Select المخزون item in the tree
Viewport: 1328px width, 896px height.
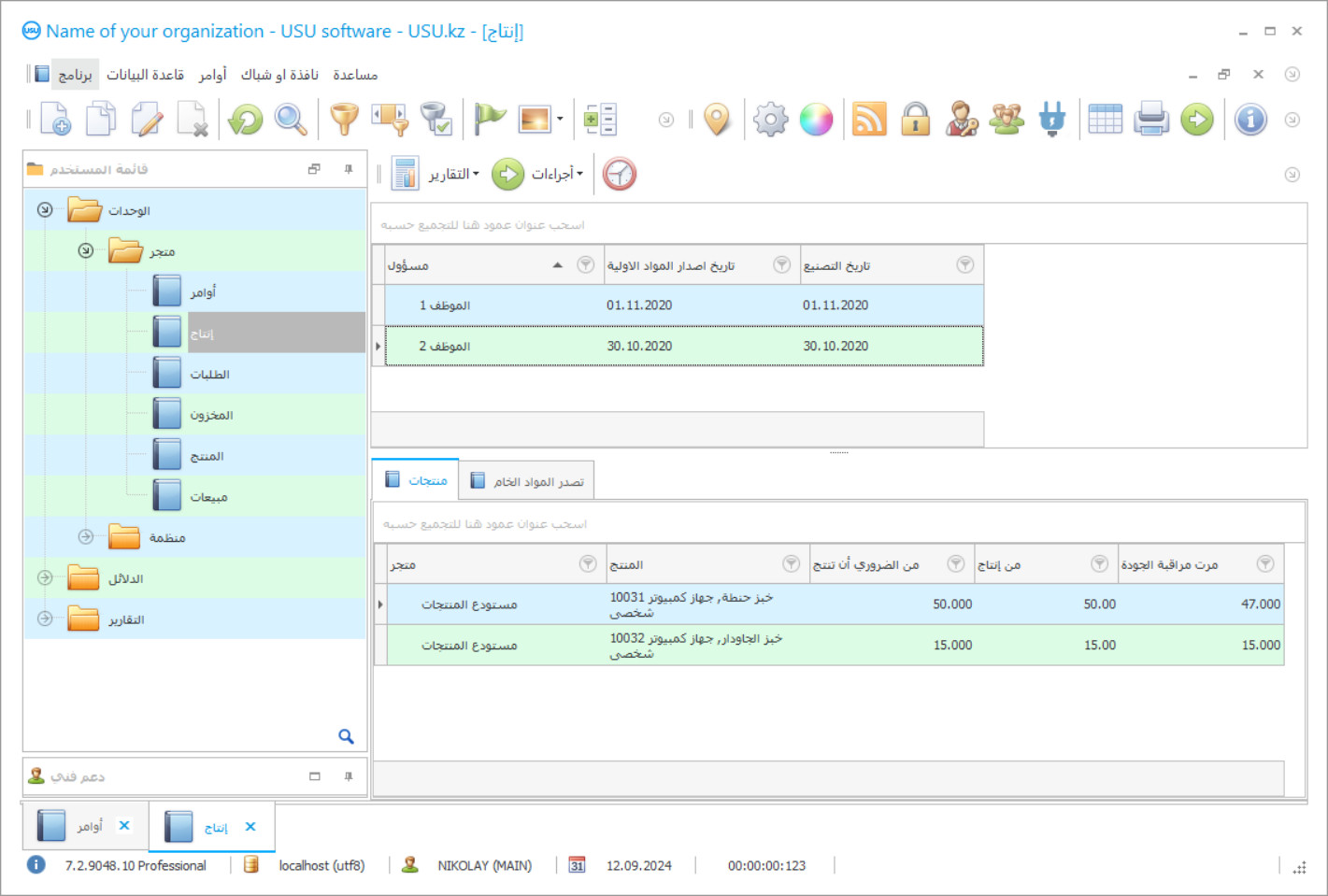click(211, 415)
